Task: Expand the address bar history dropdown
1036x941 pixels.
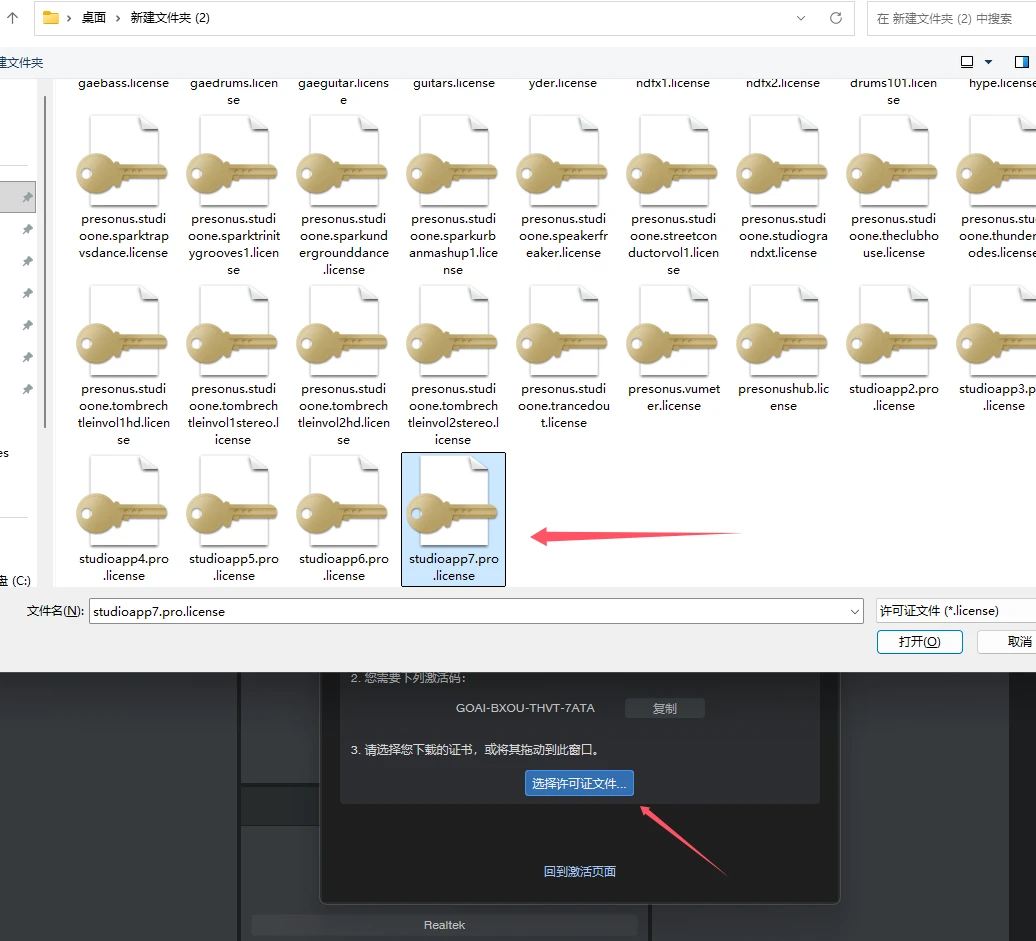Action: (801, 18)
